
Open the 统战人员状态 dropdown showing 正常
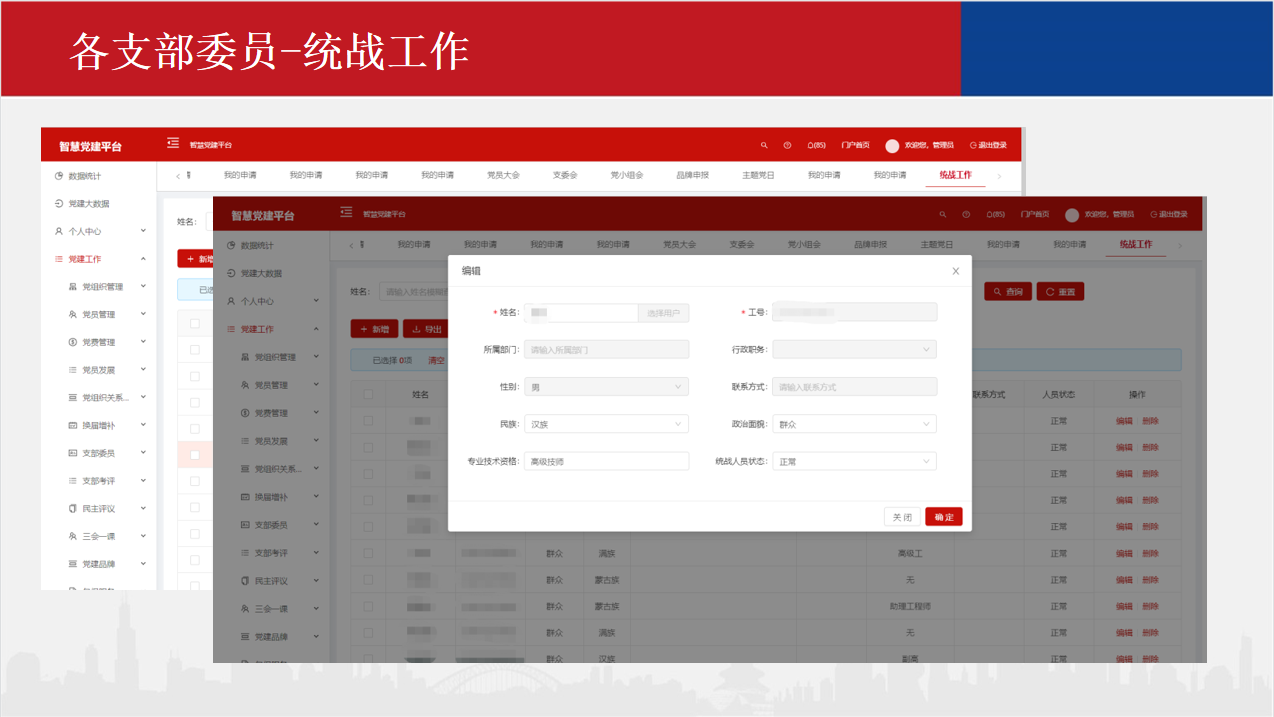[854, 462]
